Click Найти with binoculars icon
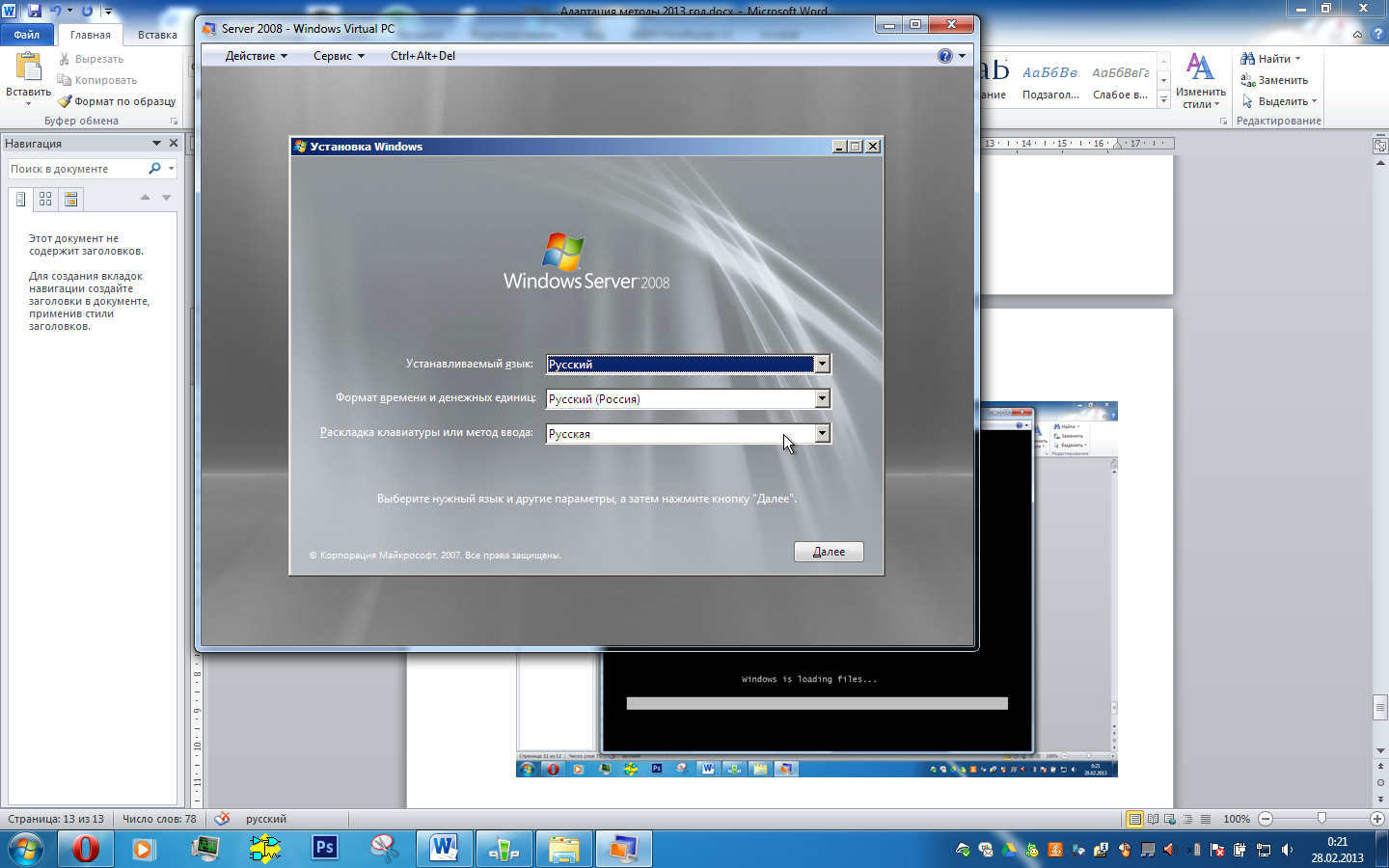The image size is (1389, 868). [x=1270, y=59]
